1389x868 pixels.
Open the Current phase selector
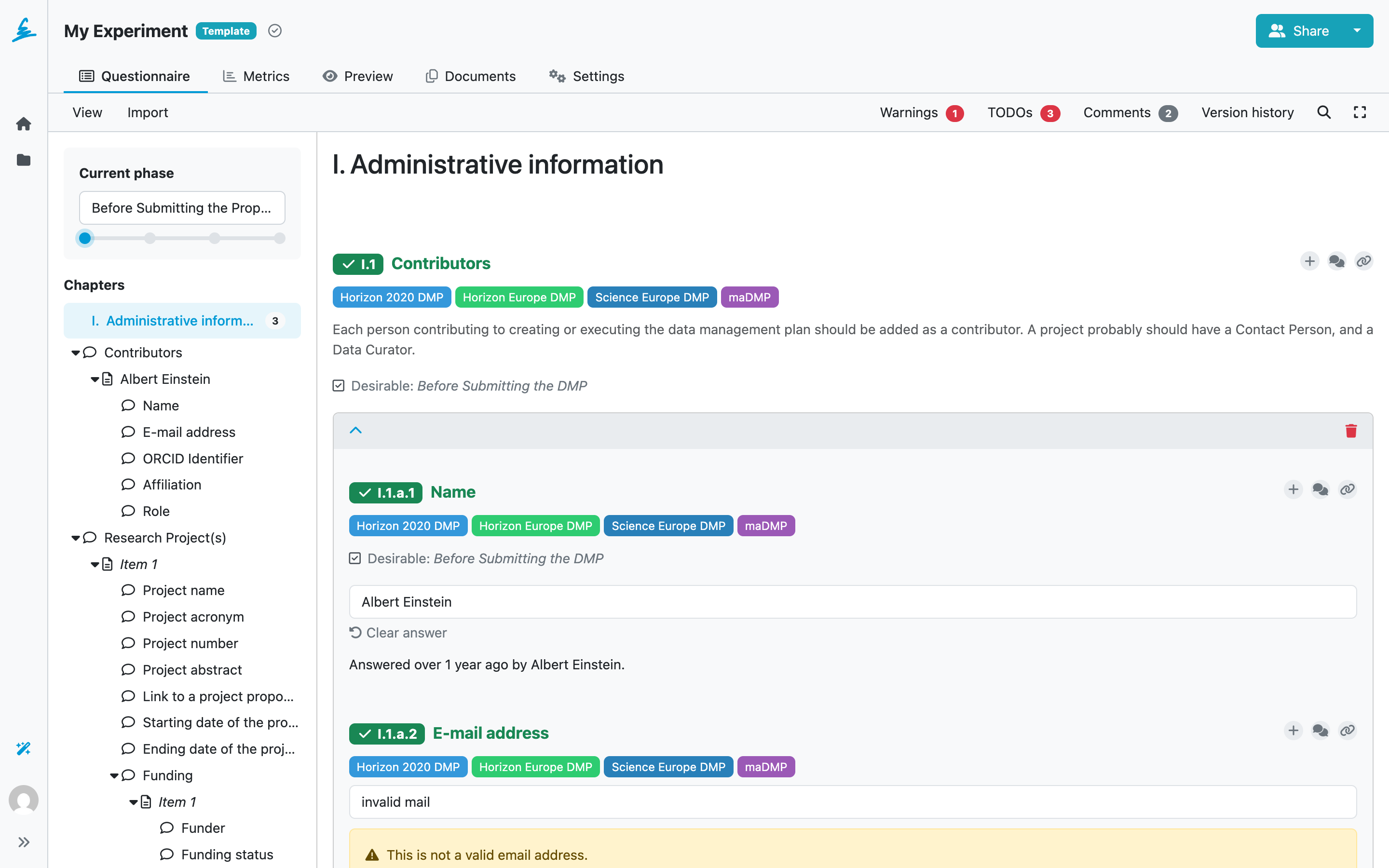(x=182, y=208)
